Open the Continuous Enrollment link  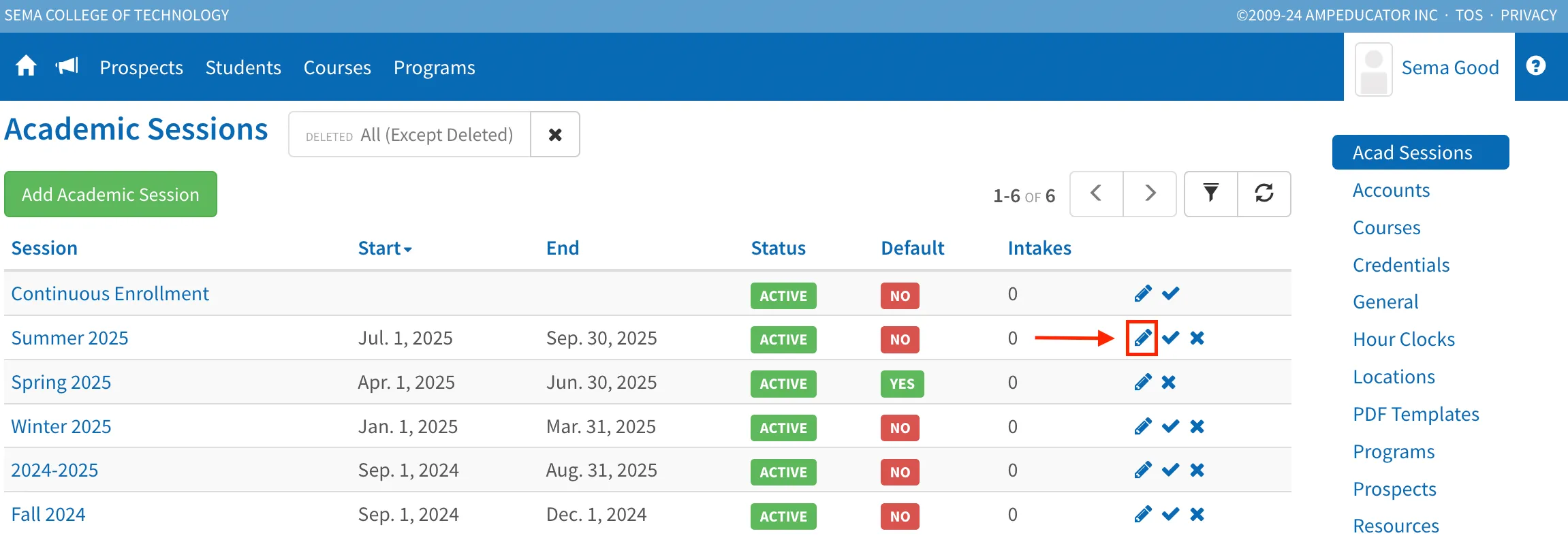(x=110, y=293)
